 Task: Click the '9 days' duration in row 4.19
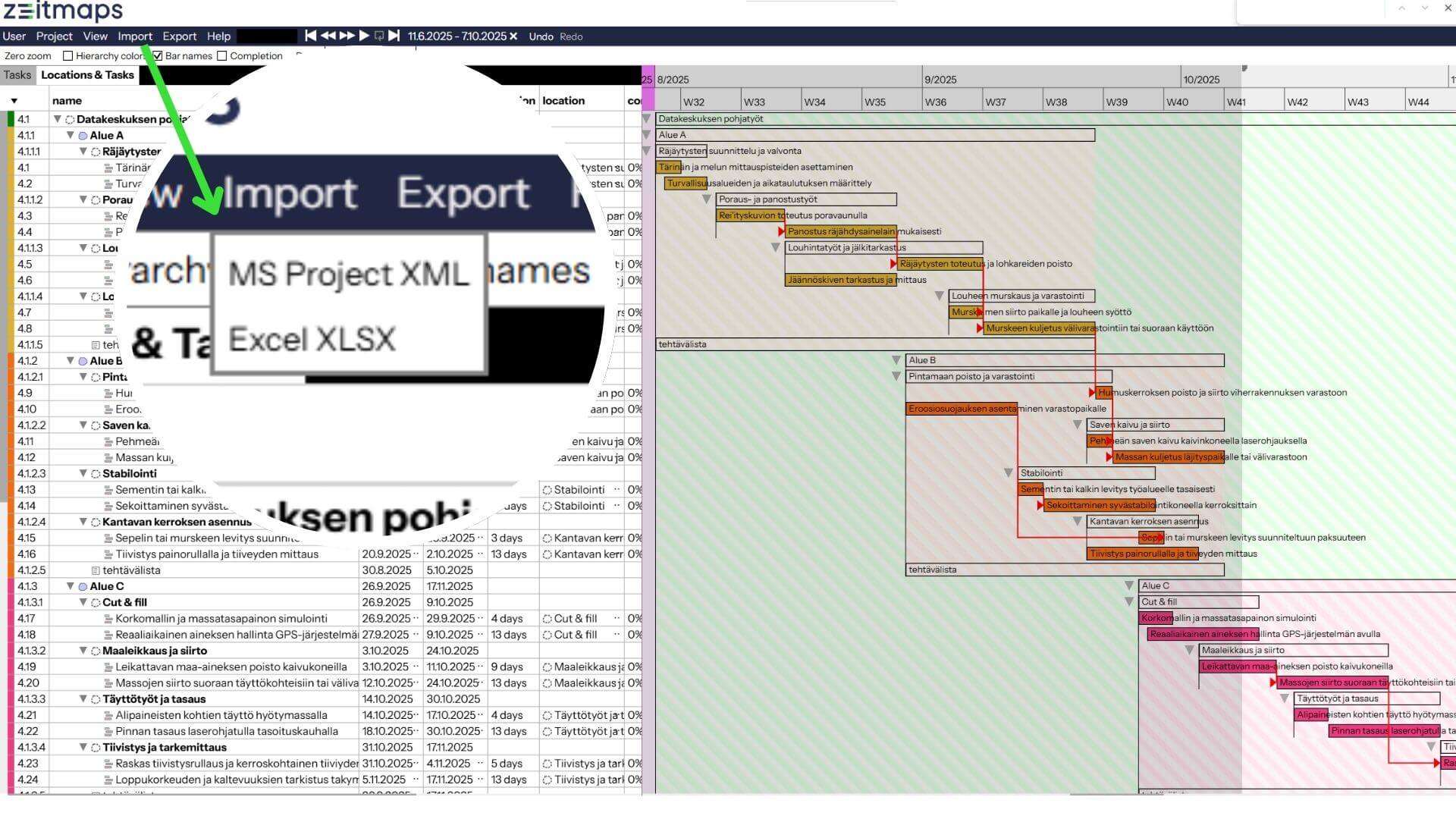coord(507,667)
